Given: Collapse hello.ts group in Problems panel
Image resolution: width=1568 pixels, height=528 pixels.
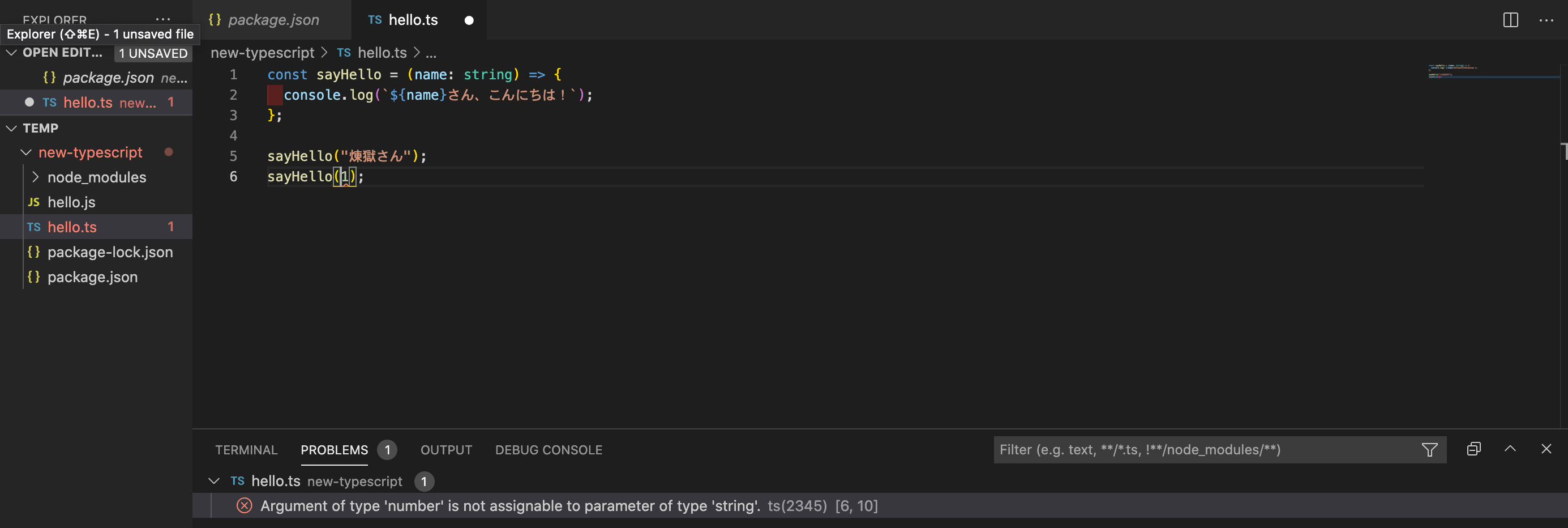Looking at the screenshot, I should point(213,481).
